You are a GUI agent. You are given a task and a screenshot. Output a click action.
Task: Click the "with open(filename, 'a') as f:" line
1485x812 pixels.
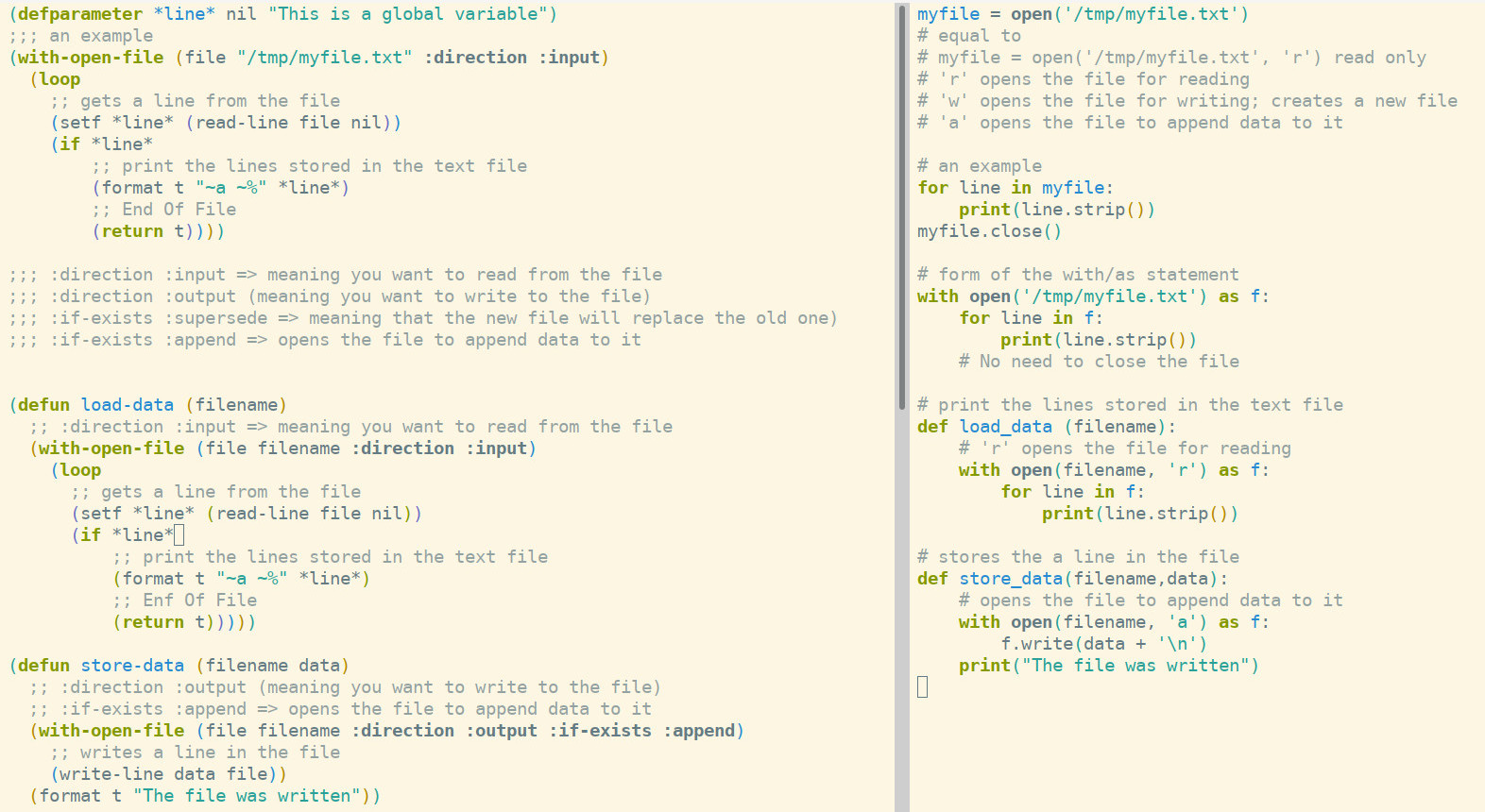click(1115, 622)
